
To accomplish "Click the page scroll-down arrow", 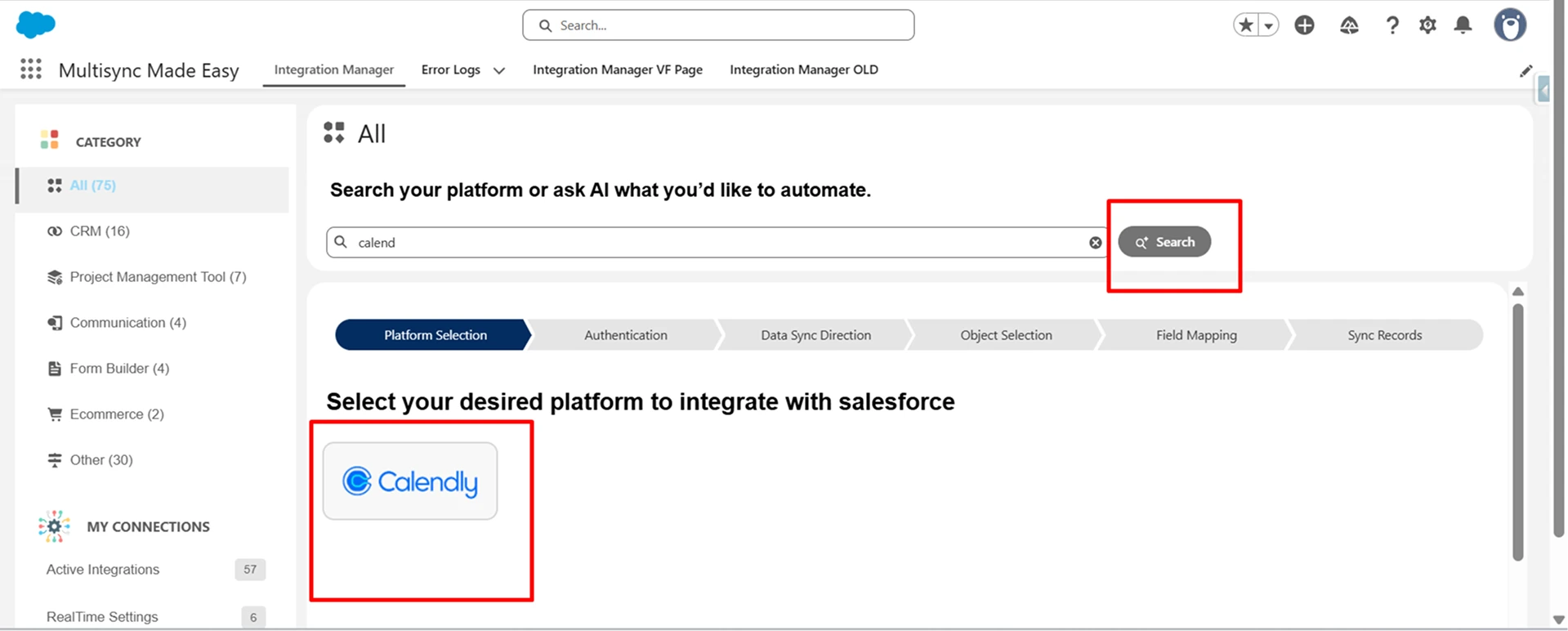I will 1559,620.
